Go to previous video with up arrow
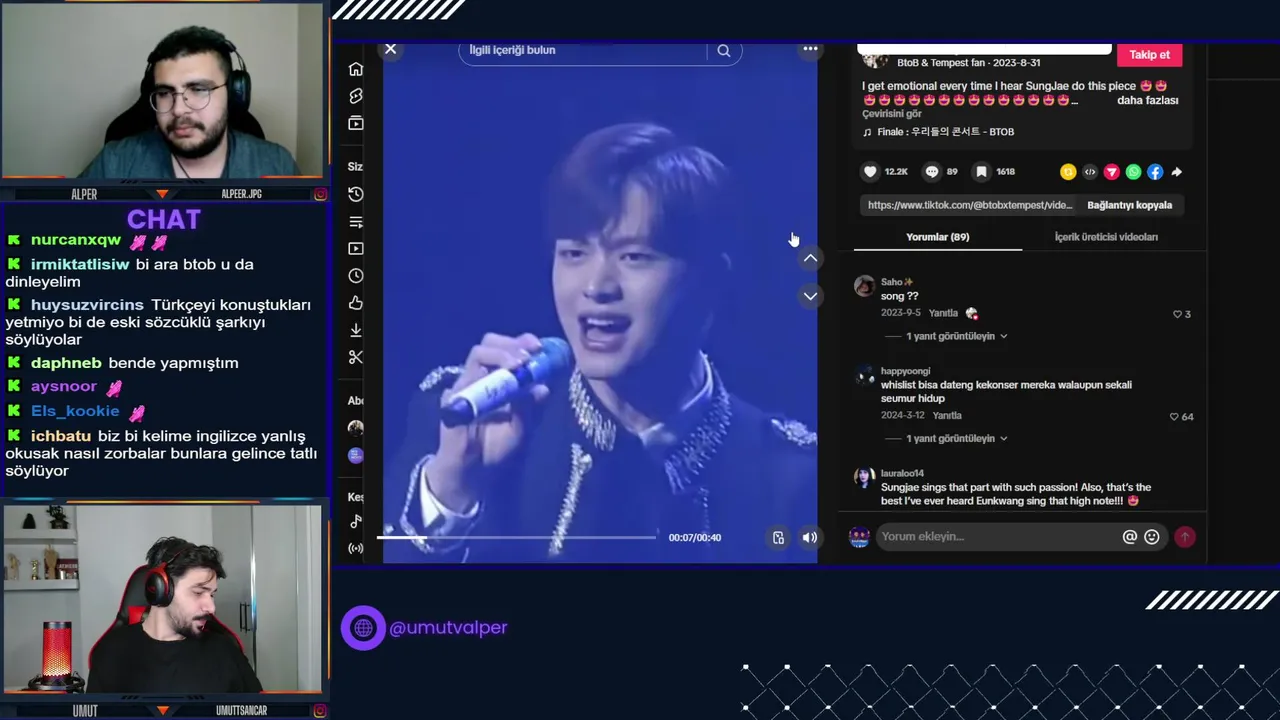Screen dimensions: 1280x720 pyautogui.click(x=810, y=258)
